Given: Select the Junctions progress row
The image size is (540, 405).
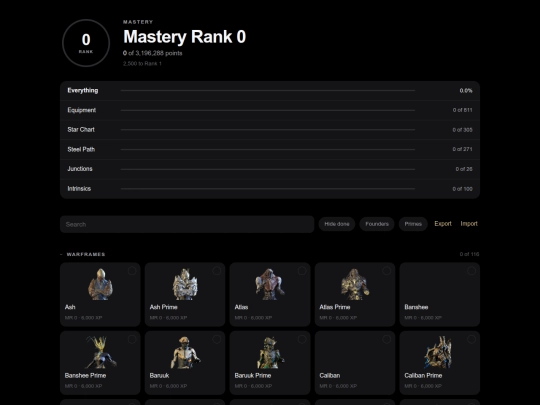Looking at the screenshot, I should coord(270,169).
